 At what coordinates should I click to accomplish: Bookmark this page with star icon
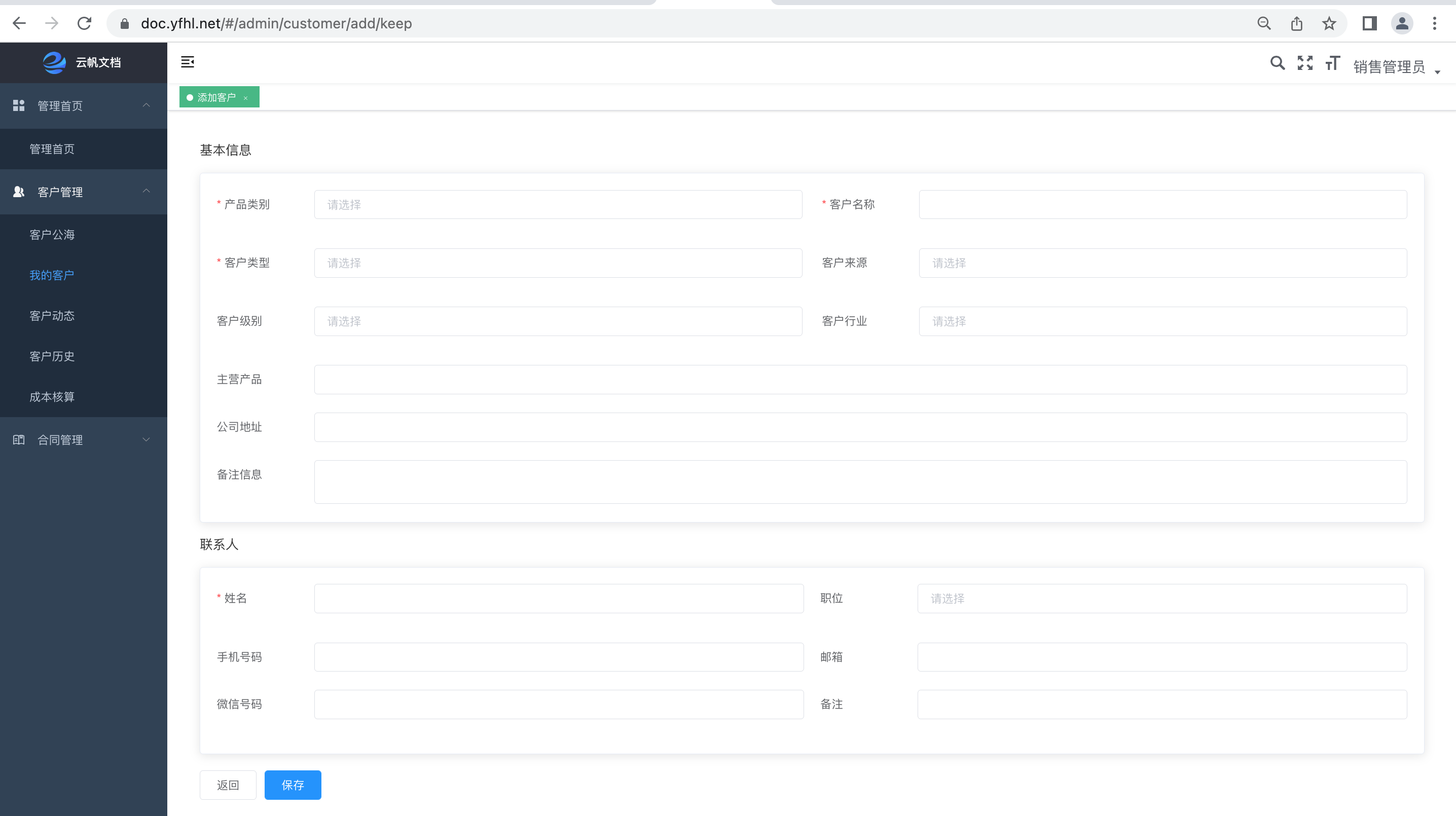(x=1329, y=23)
